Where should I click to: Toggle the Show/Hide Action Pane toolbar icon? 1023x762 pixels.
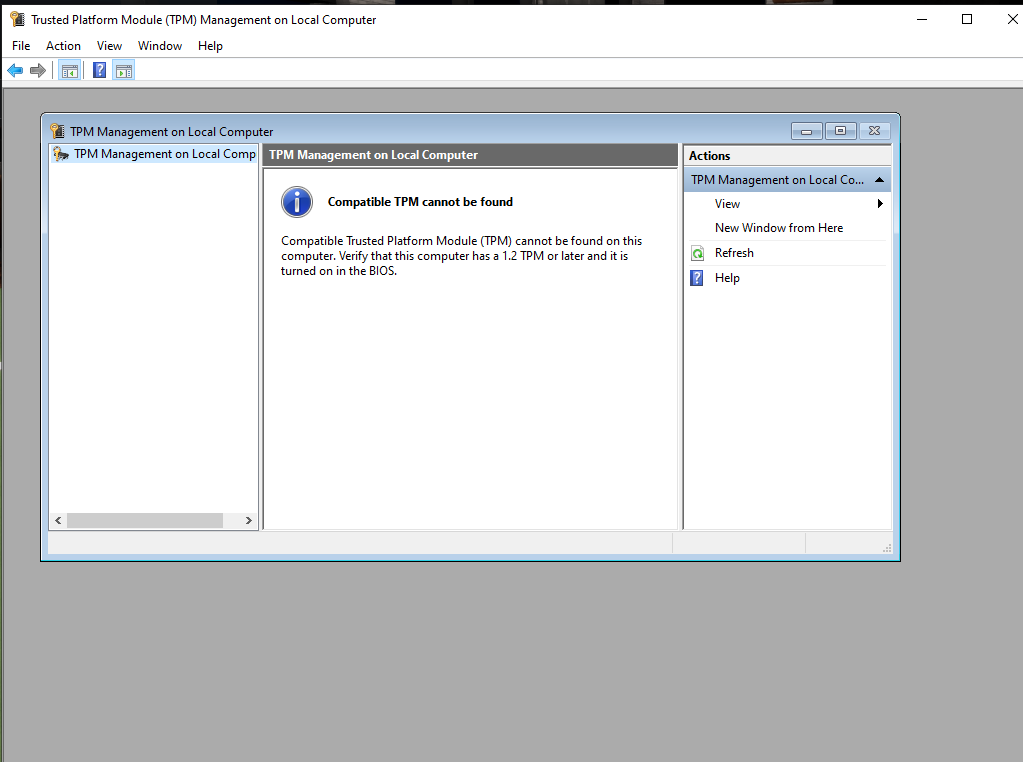click(x=124, y=70)
